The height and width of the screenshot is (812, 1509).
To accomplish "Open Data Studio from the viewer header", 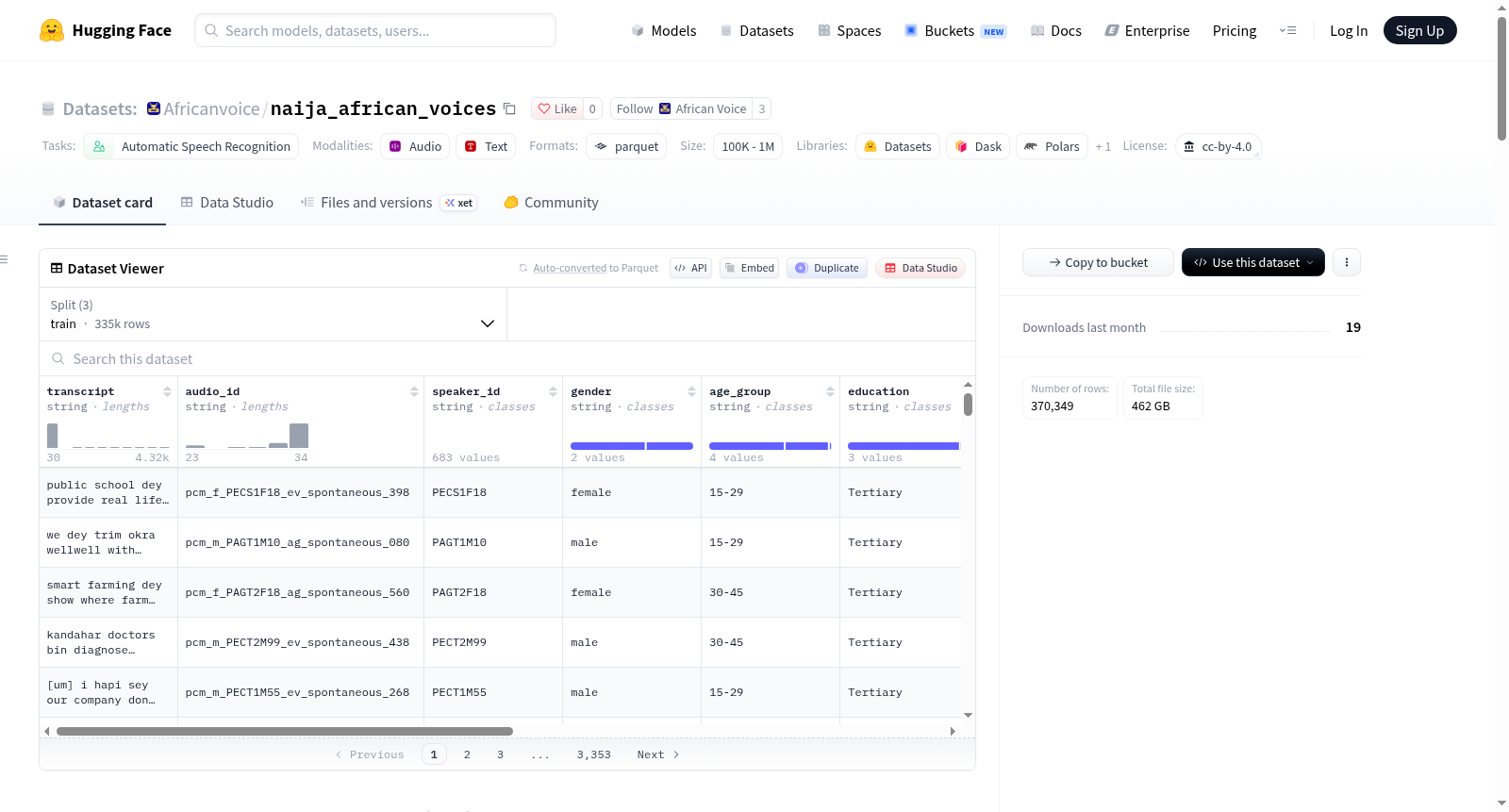I will (920, 268).
